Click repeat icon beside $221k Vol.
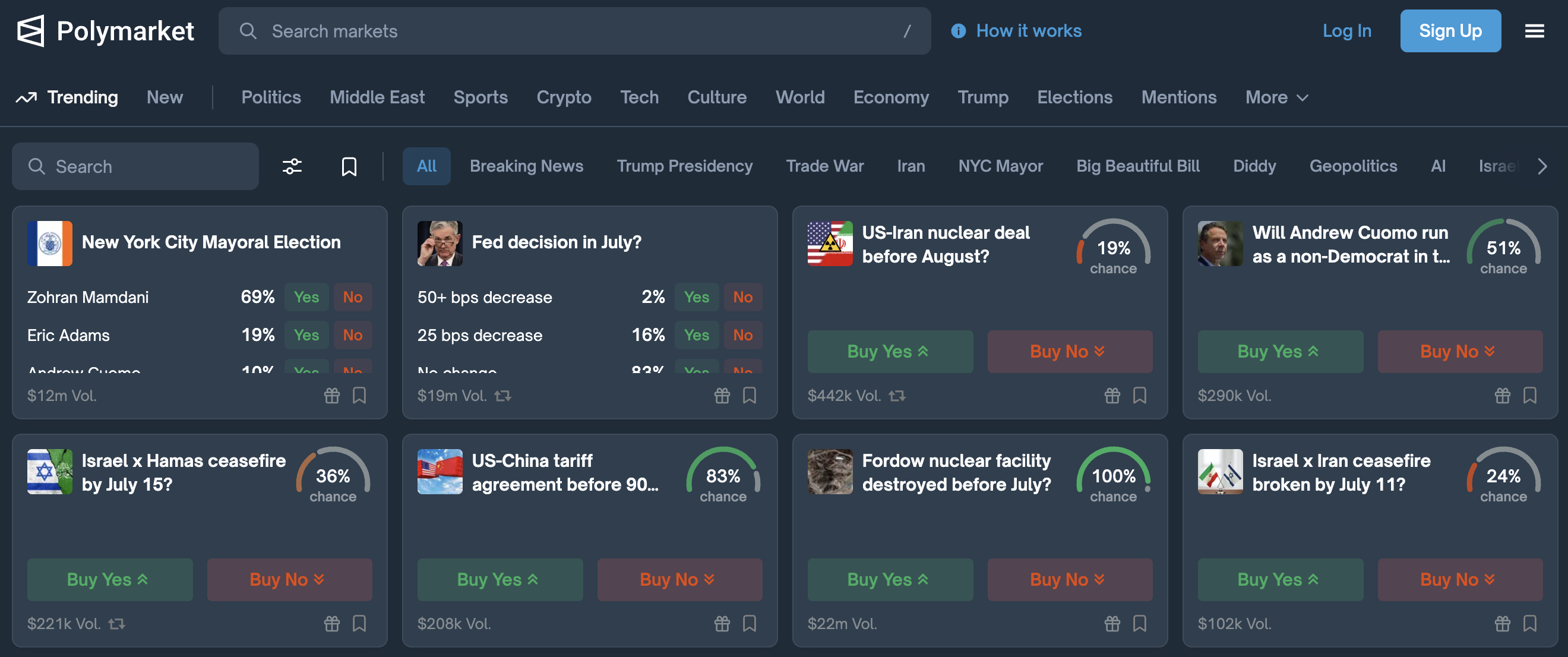Screen dimensions: 1568x657 [x=117, y=624]
